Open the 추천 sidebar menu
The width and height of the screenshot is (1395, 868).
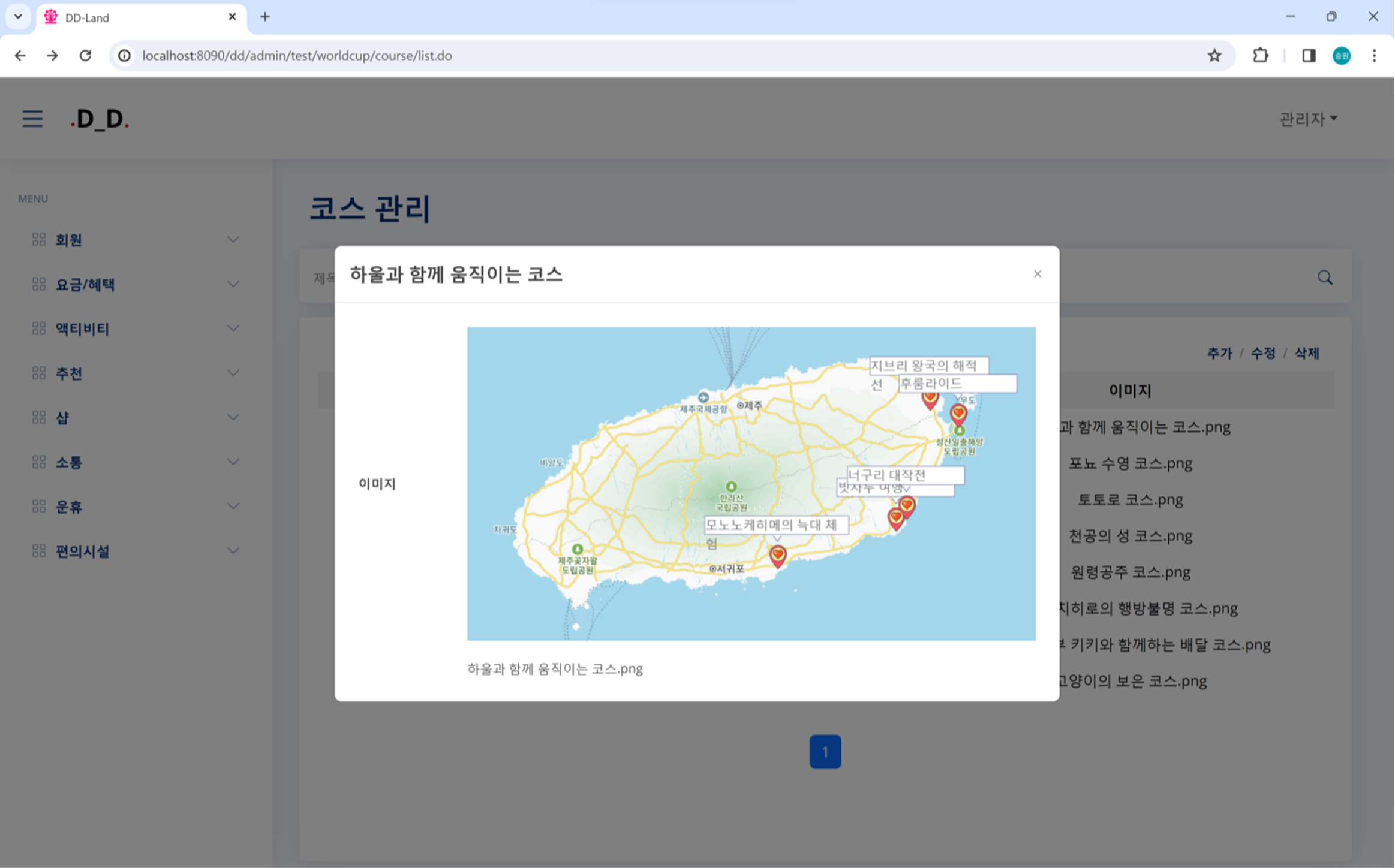pyautogui.click(x=136, y=373)
